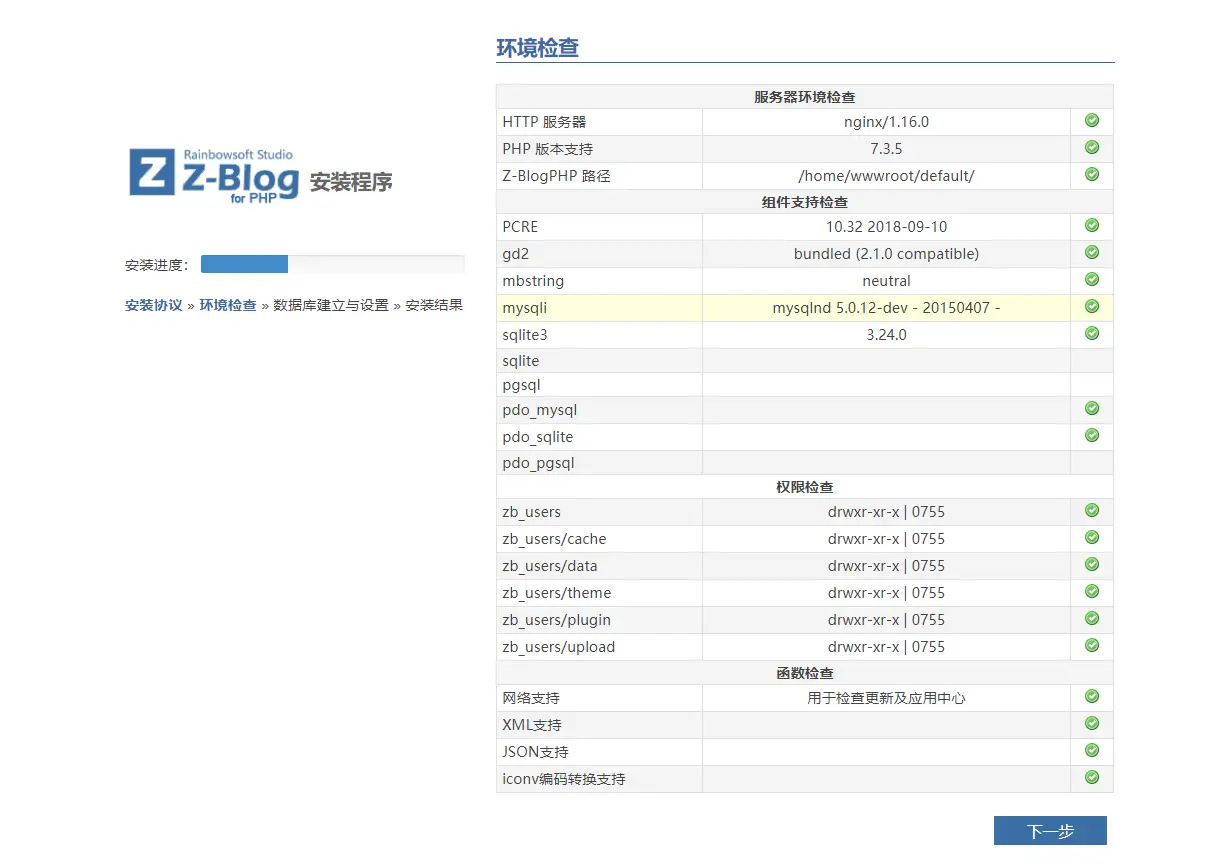This screenshot has width=1227, height=868.
Task: Click the green check icon for zb_users/upload
Action: [x=1092, y=645]
